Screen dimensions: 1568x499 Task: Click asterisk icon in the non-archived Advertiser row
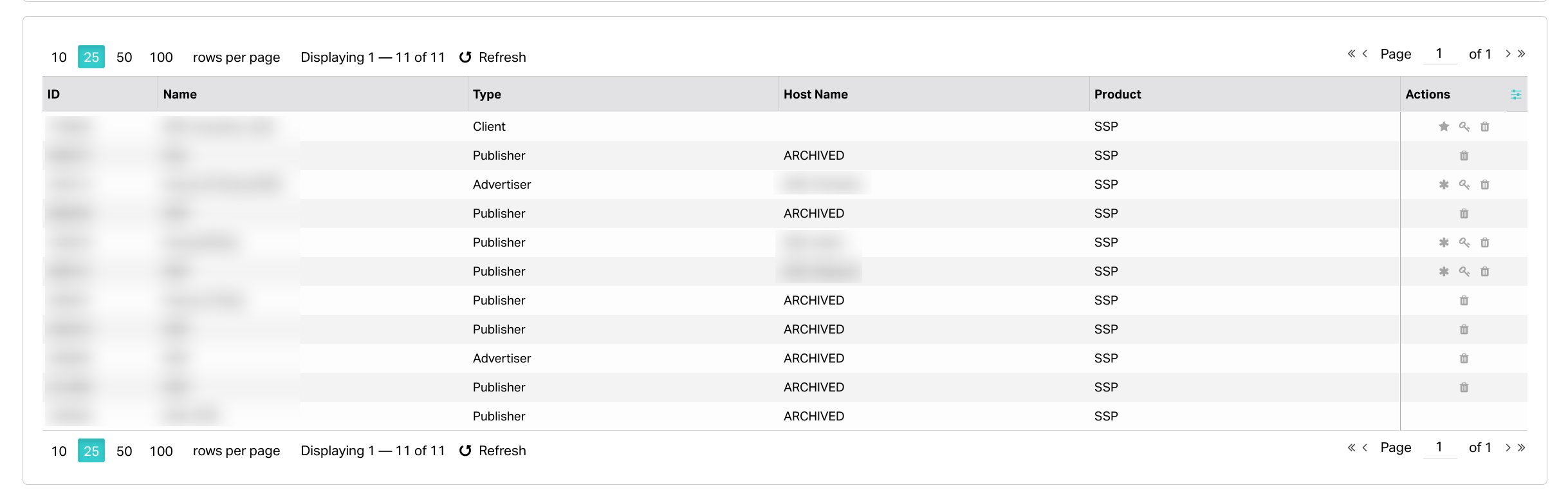coord(1444,185)
